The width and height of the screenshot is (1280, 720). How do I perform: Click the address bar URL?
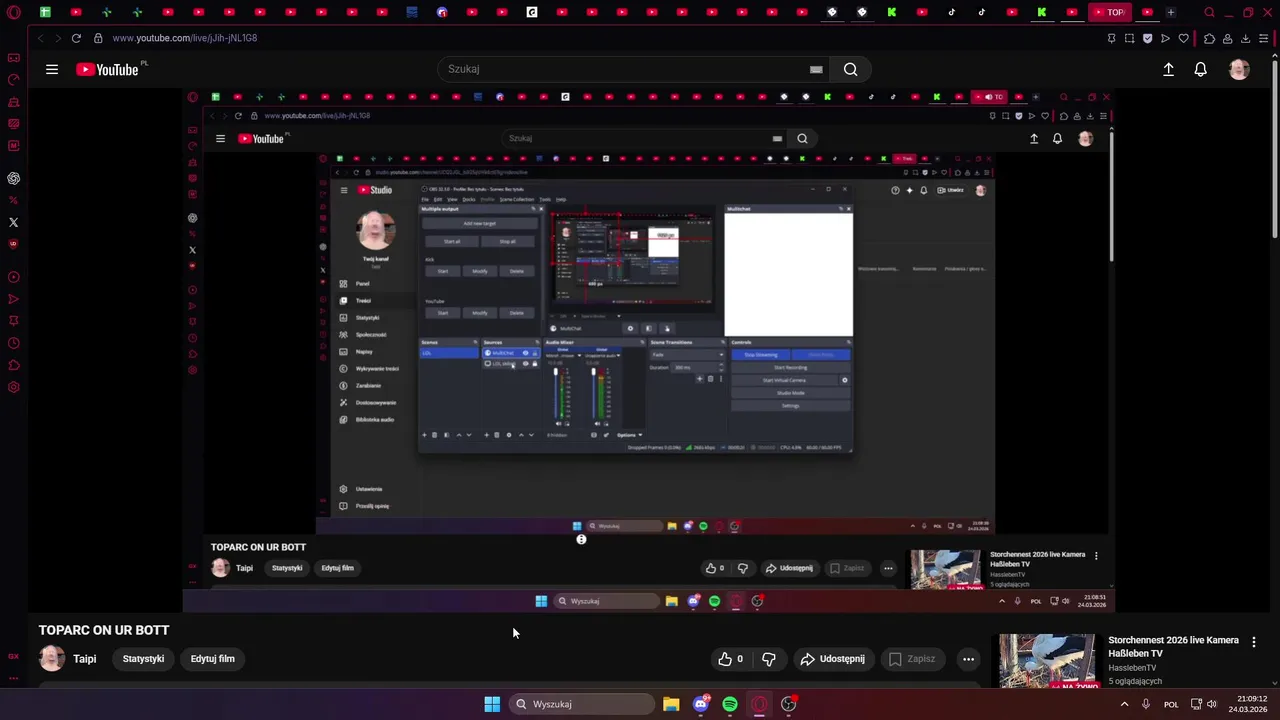[x=185, y=38]
